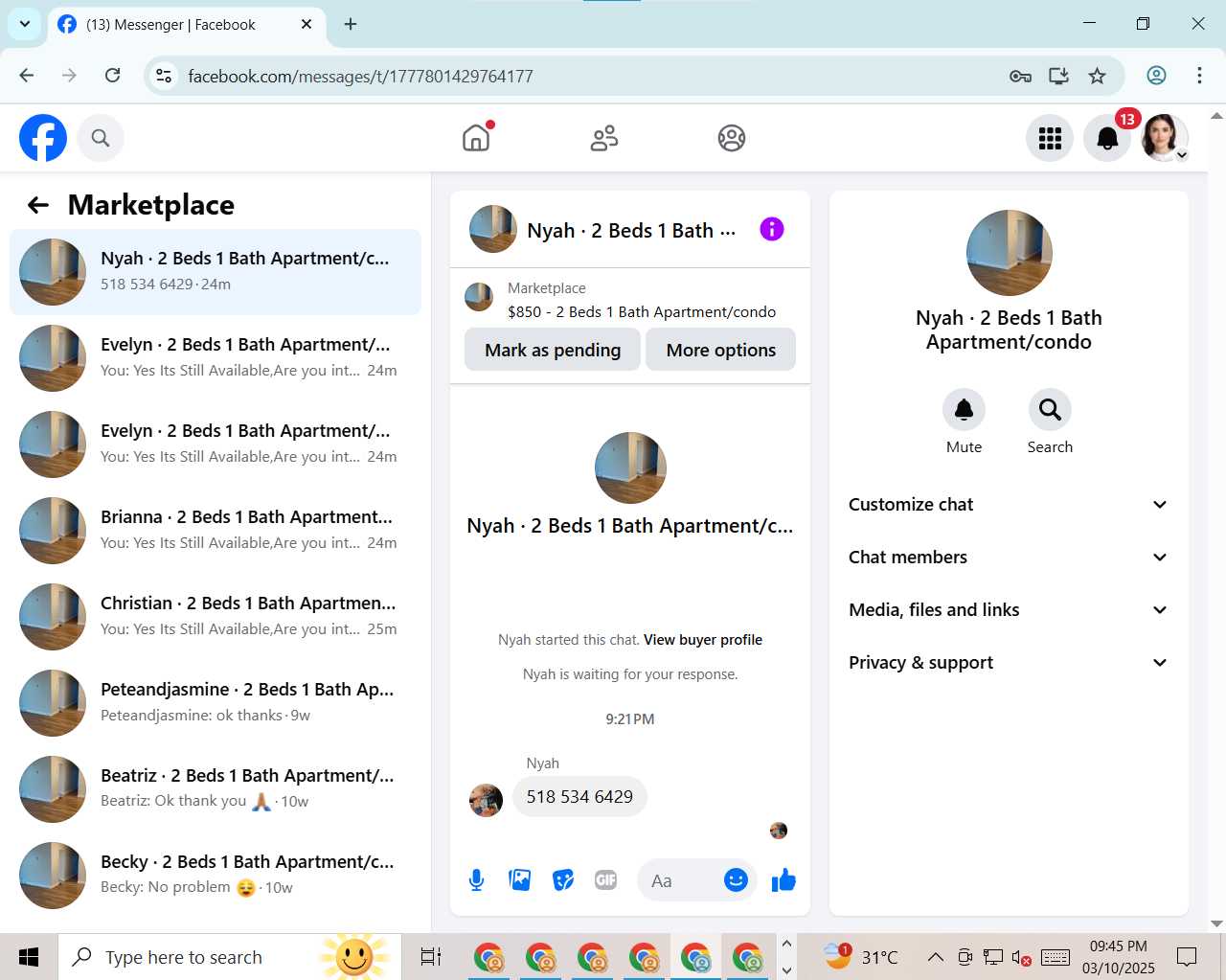Open Becky conversation in list

click(216, 875)
